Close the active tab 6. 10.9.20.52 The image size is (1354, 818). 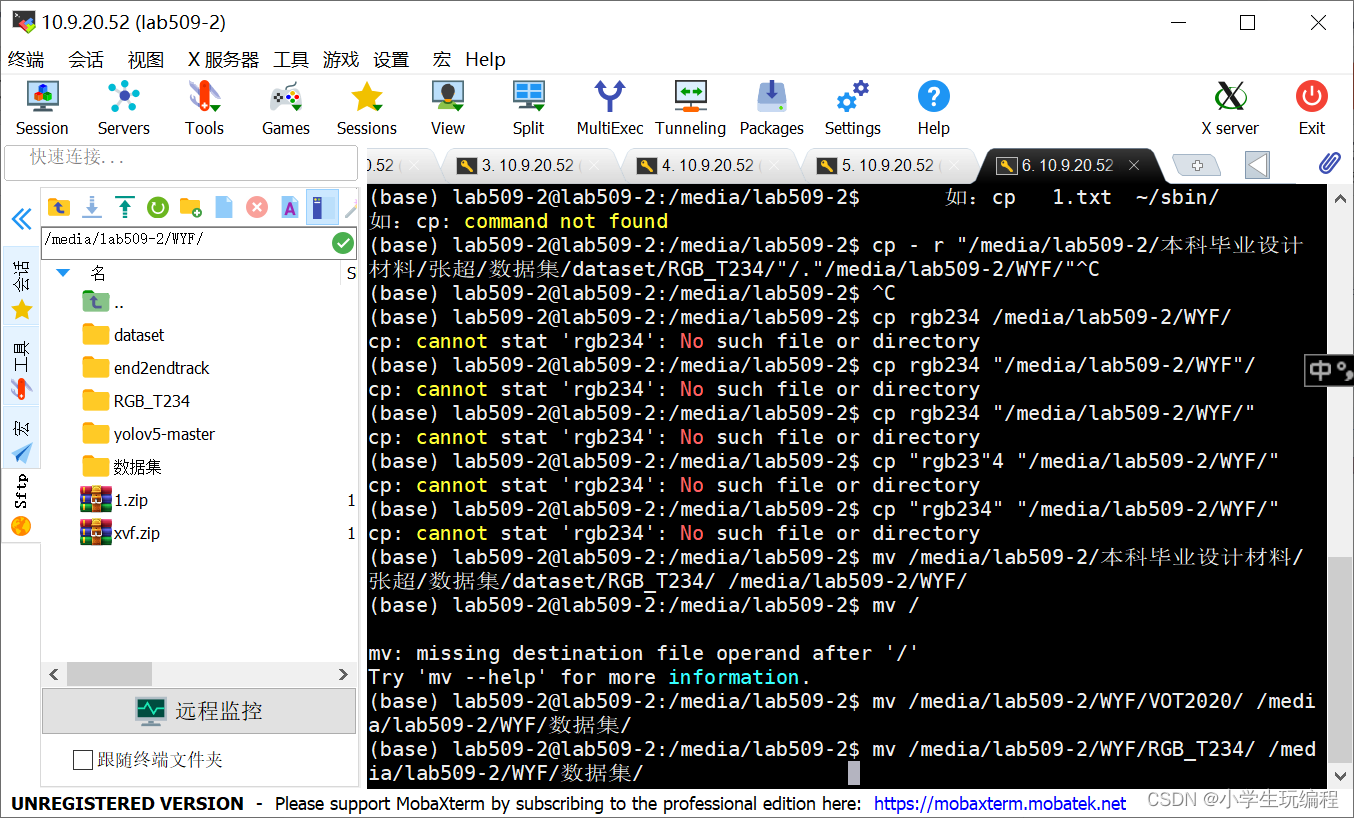[1134, 166]
